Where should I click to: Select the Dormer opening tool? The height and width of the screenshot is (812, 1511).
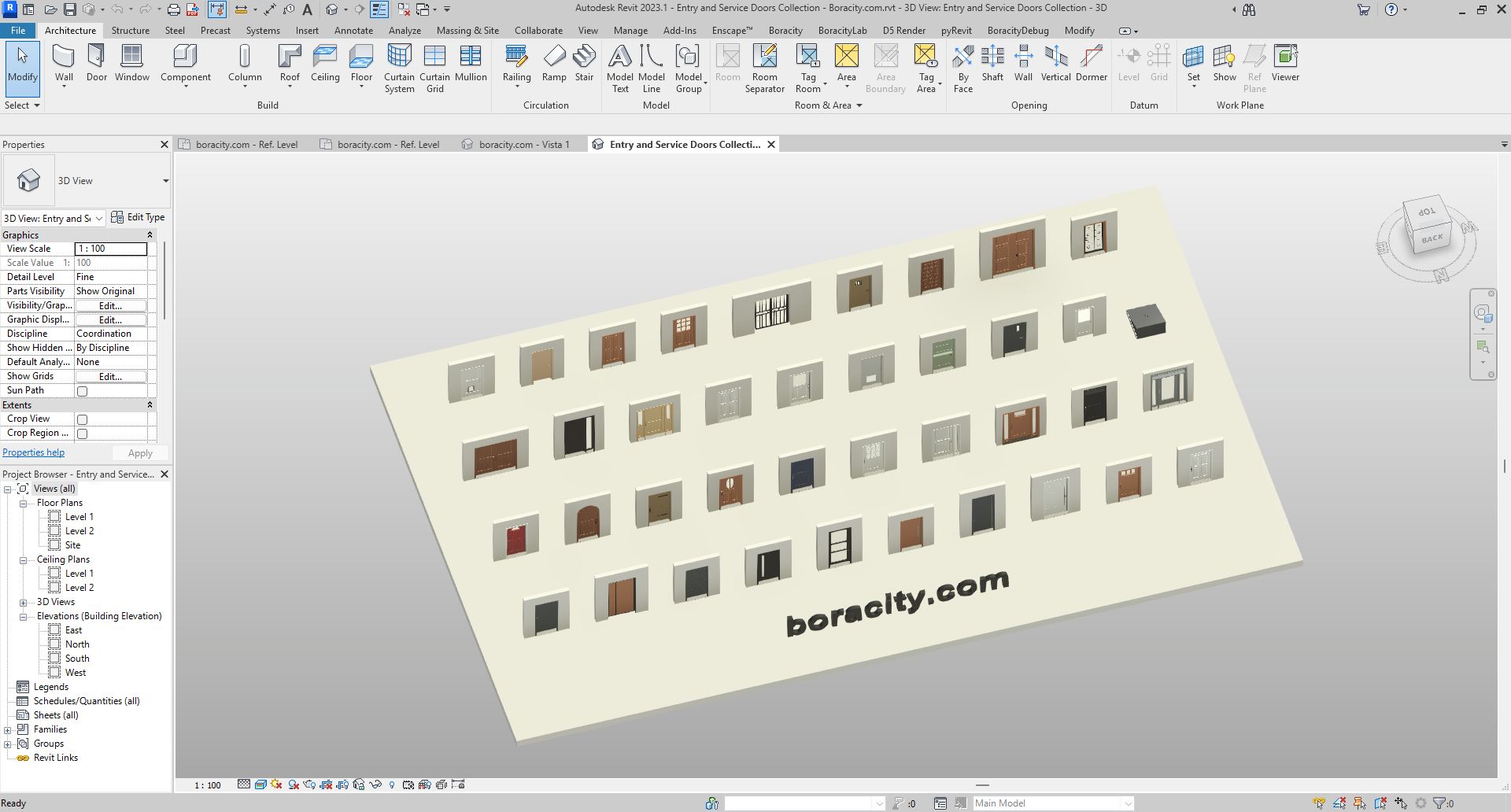(x=1092, y=64)
